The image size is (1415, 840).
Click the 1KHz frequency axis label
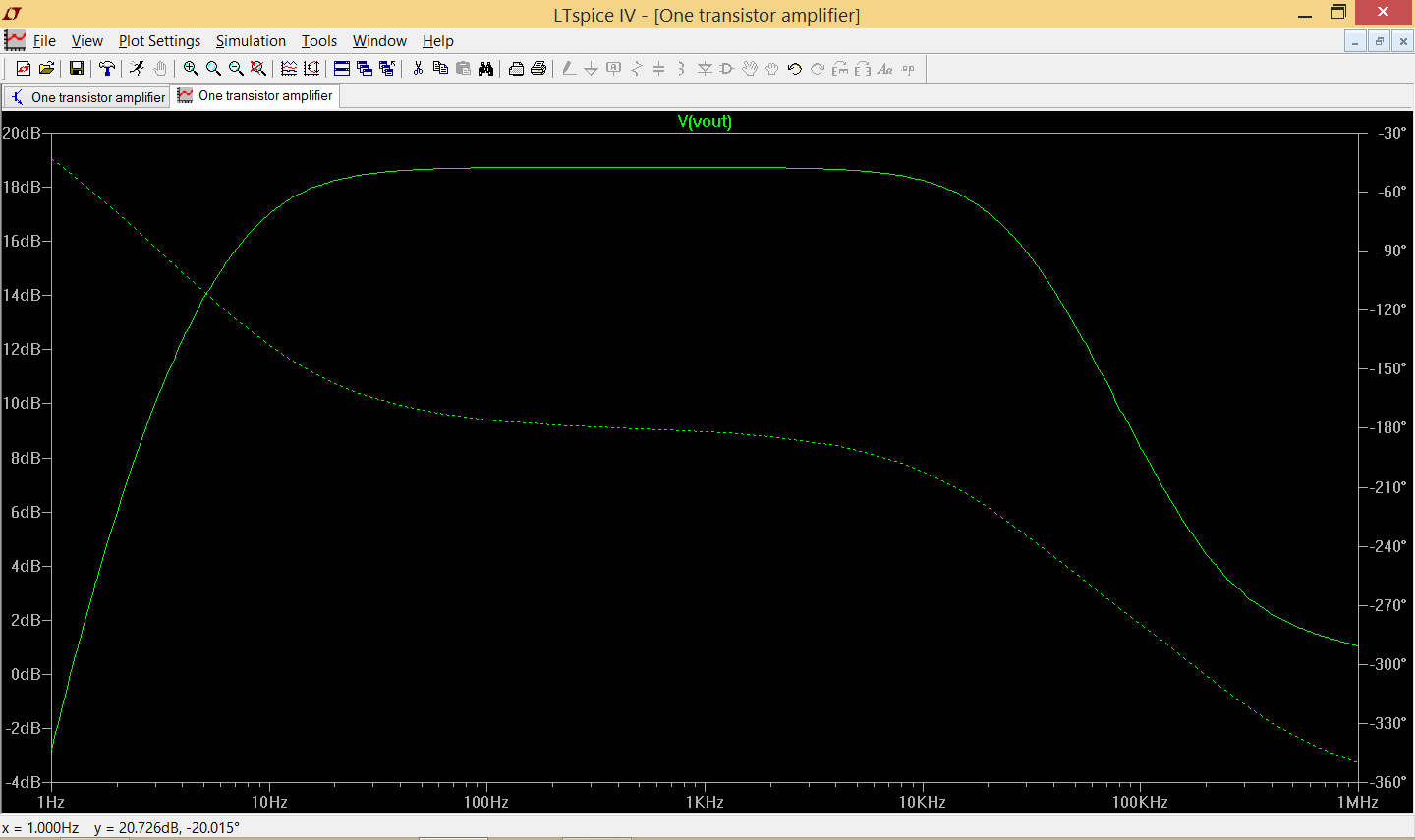click(705, 802)
